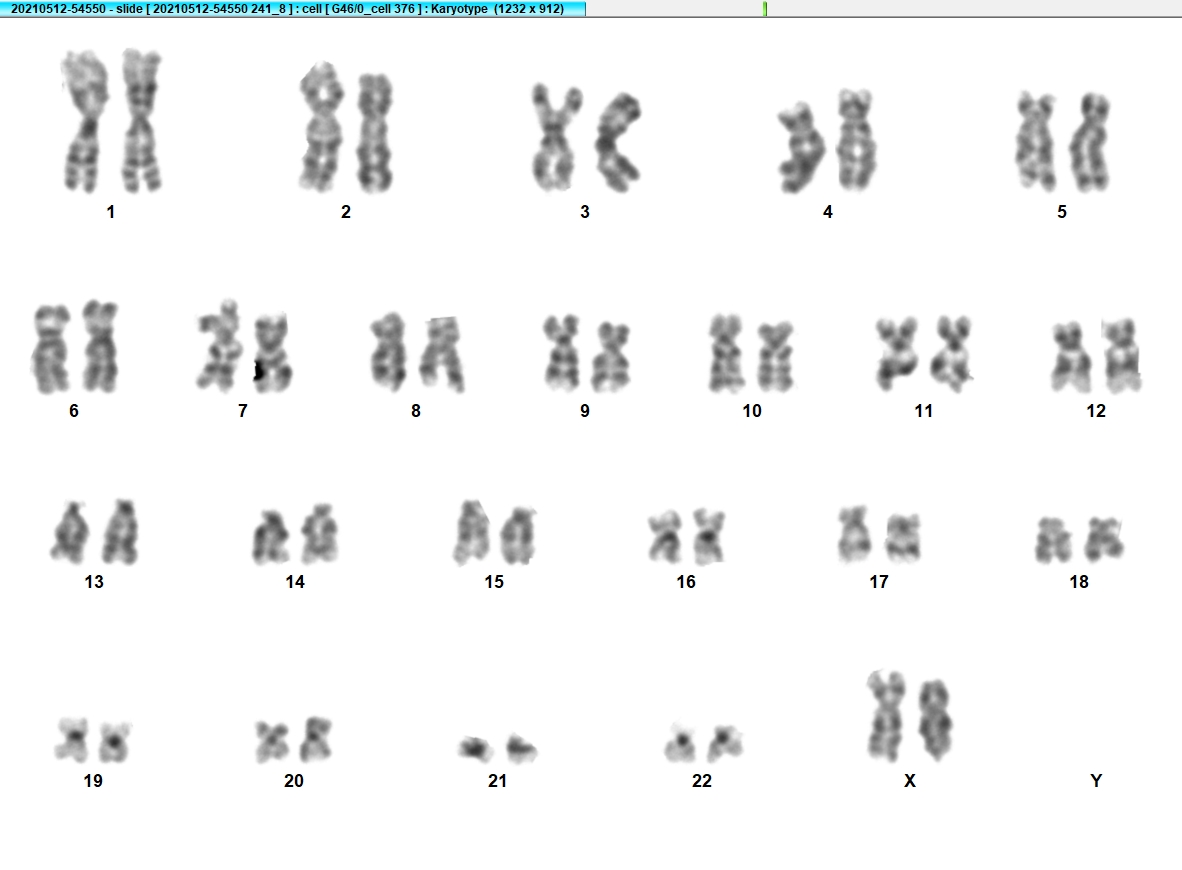Screen dimensions: 1182x870
Task: Click the label '22' under its pair
Action: (702, 781)
